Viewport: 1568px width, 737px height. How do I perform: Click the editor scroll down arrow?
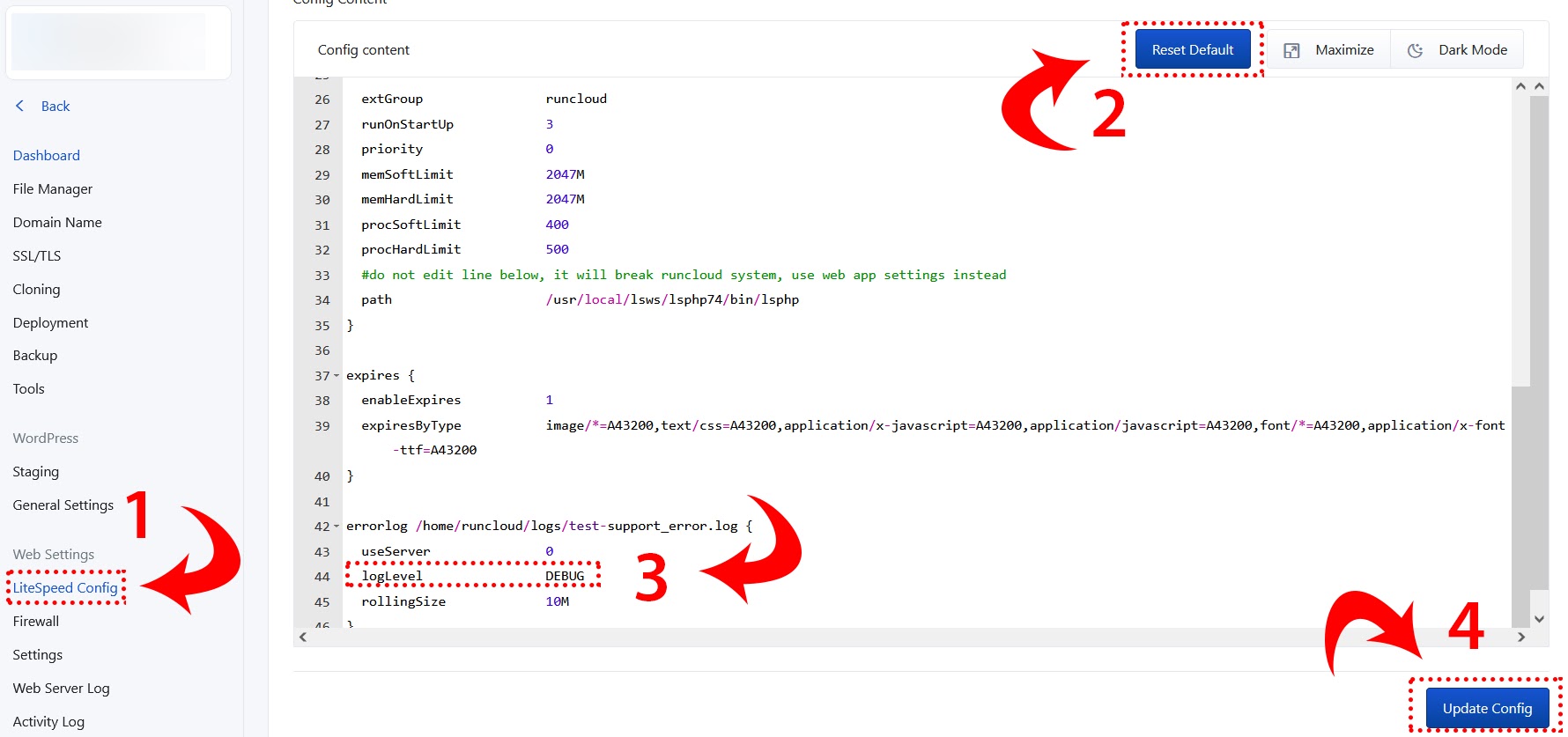click(1540, 619)
